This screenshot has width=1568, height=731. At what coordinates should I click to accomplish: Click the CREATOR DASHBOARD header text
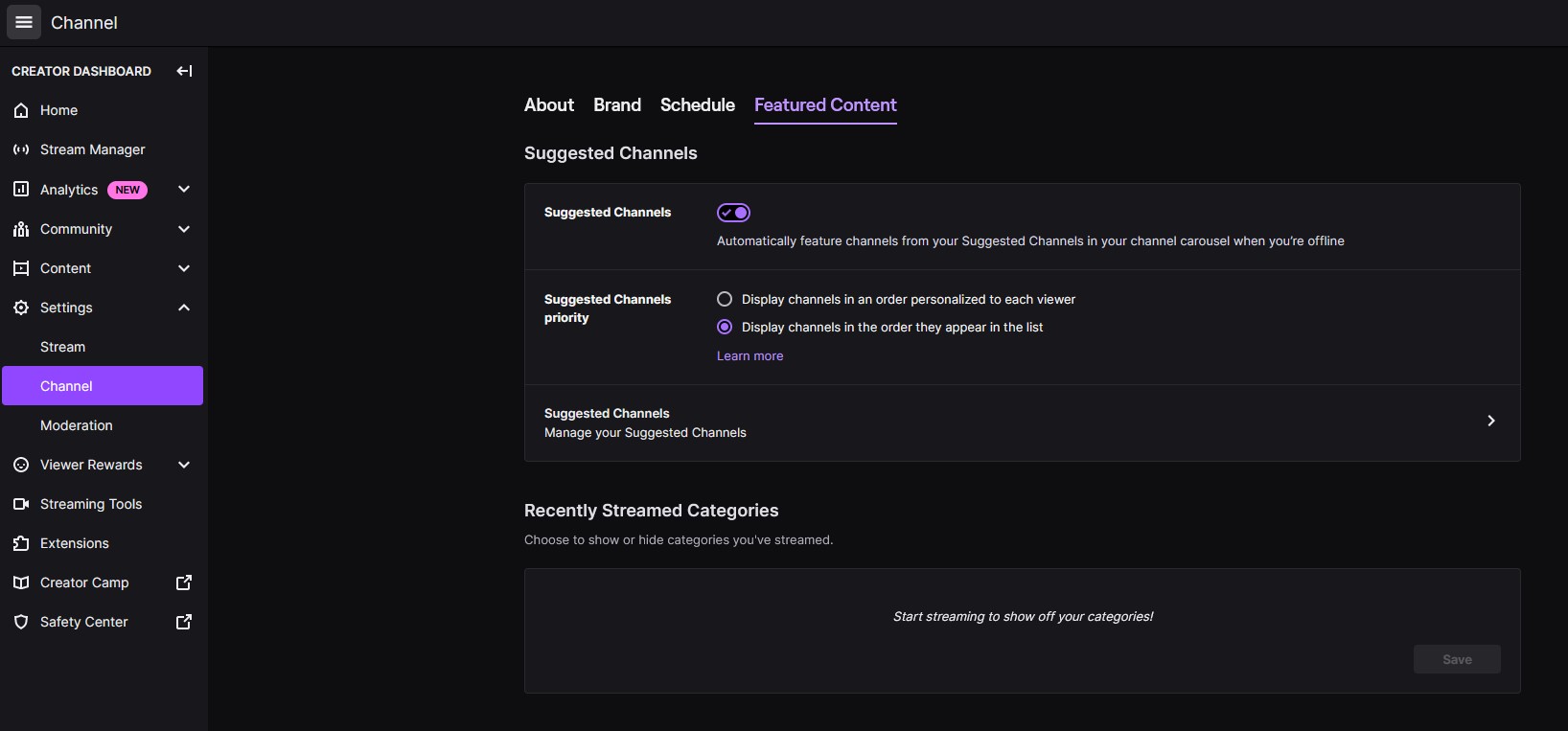[x=81, y=71]
